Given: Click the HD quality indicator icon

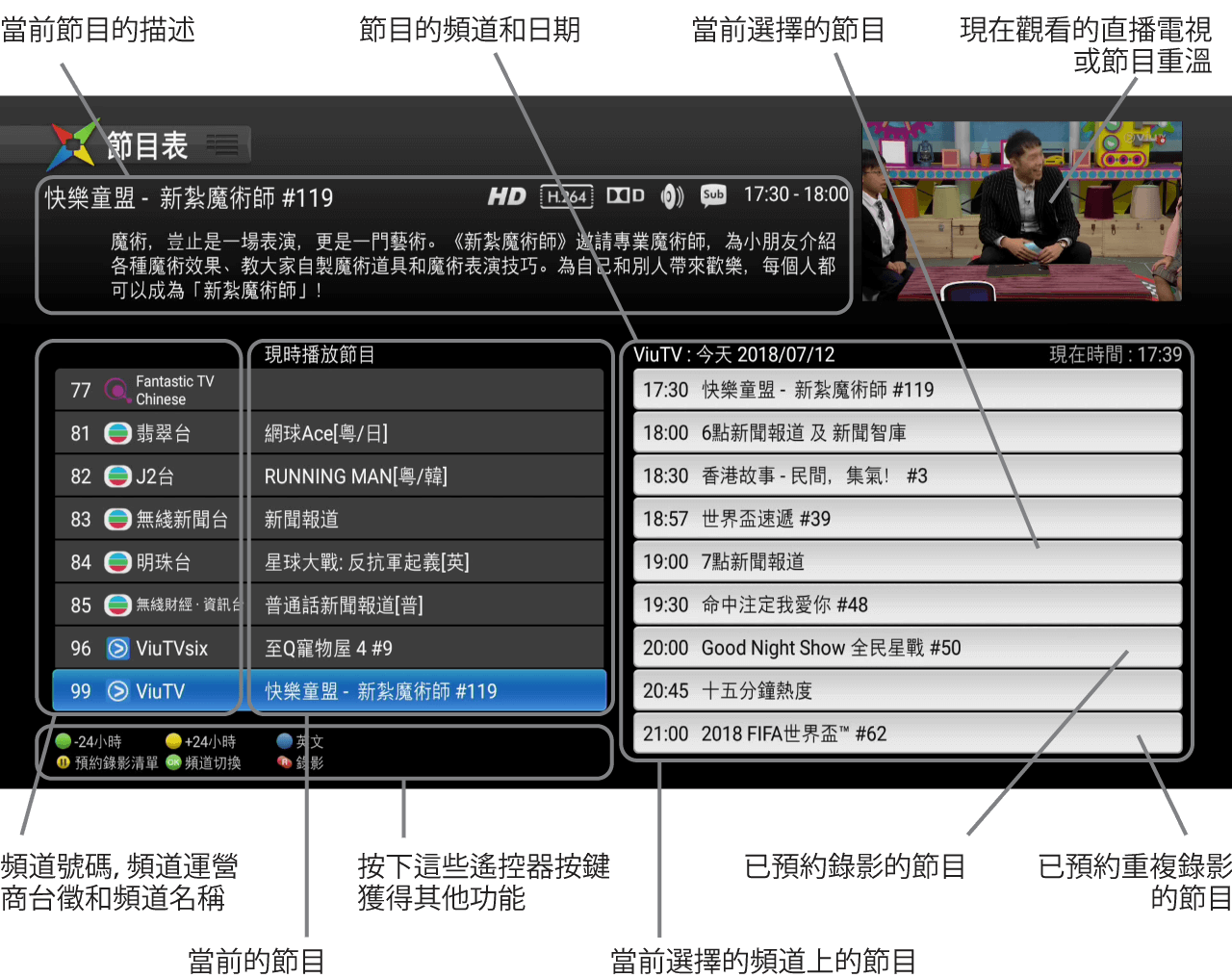Looking at the screenshot, I should tap(506, 196).
